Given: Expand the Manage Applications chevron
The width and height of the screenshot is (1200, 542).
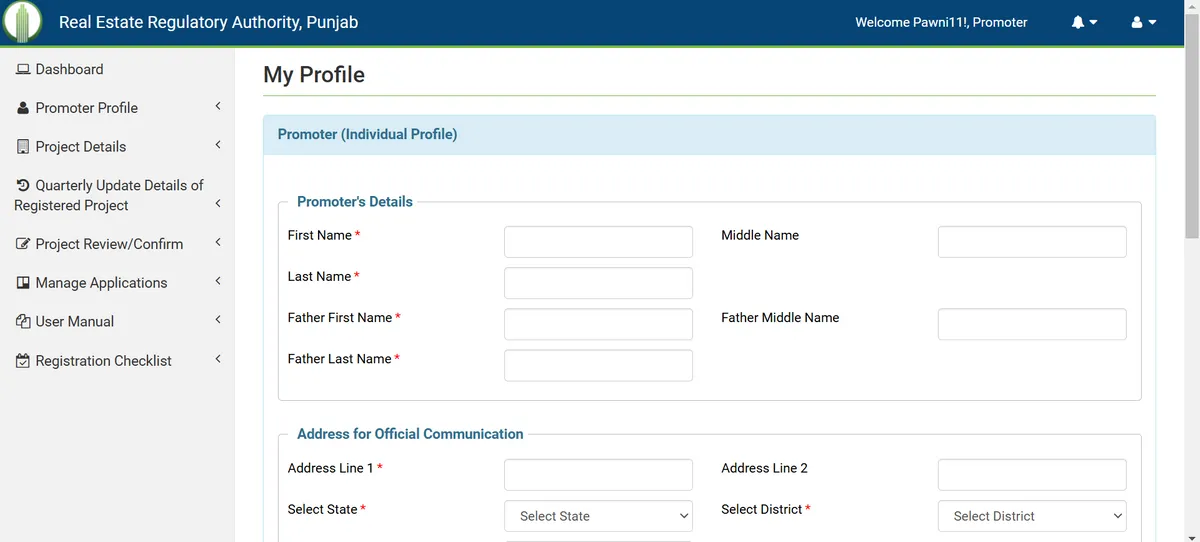Looking at the screenshot, I should click(x=218, y=282).
